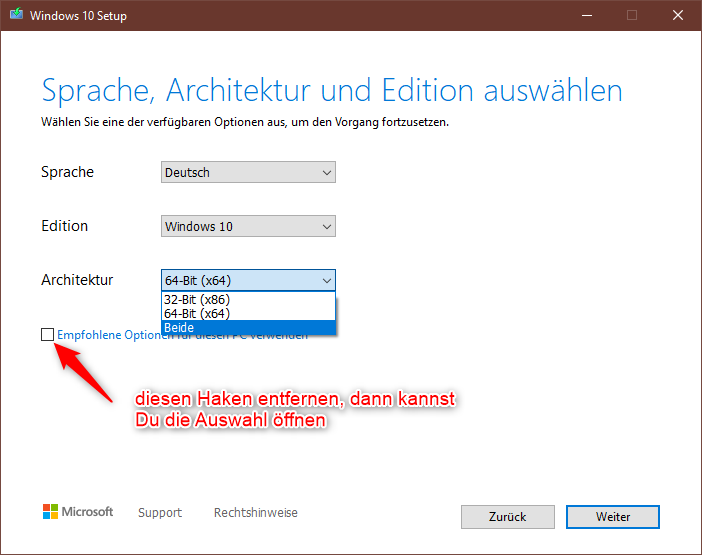
Task: Minimize the Windows 10 Setup window
Action: click(587, 16)
